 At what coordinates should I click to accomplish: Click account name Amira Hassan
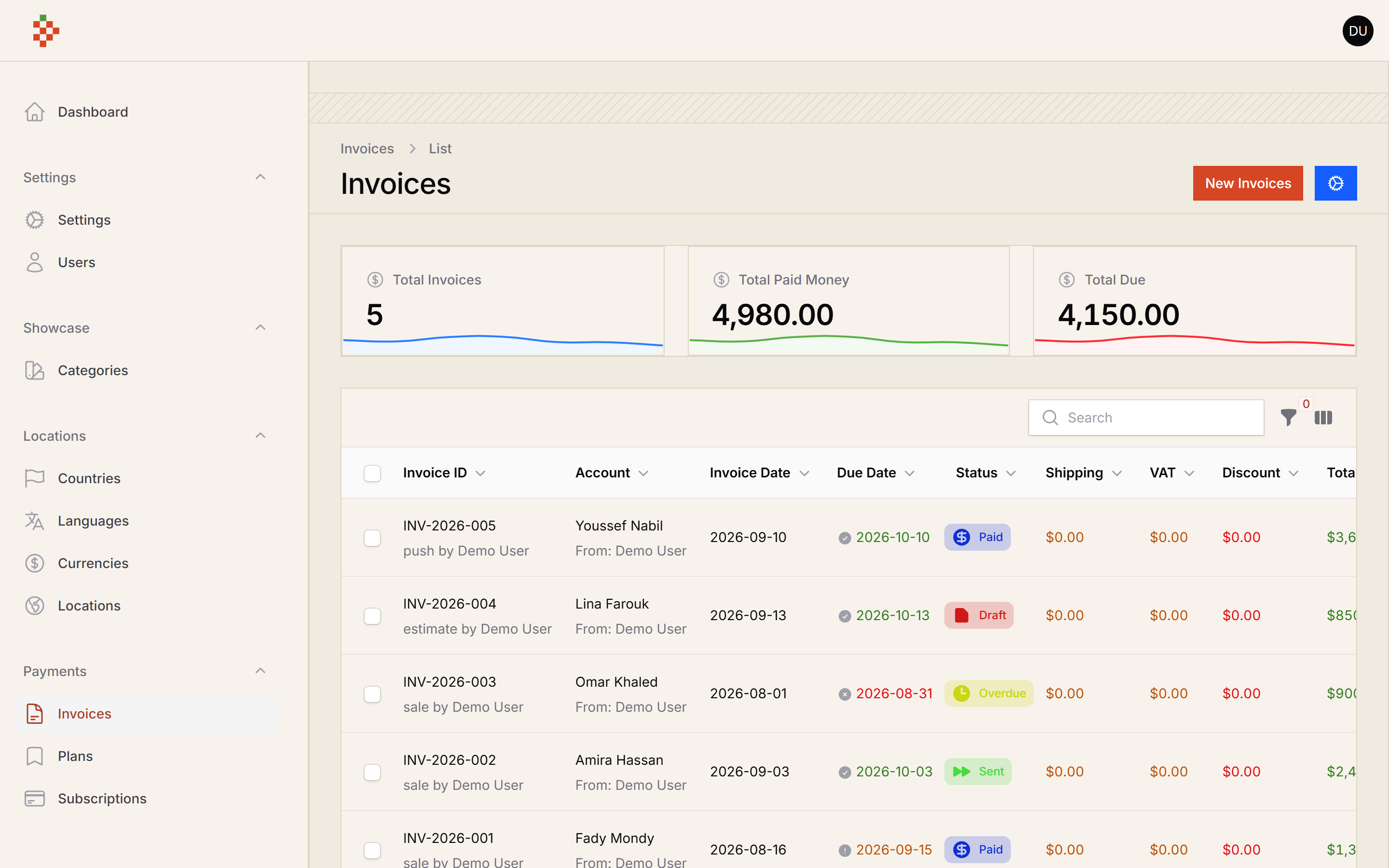(619, 759)
